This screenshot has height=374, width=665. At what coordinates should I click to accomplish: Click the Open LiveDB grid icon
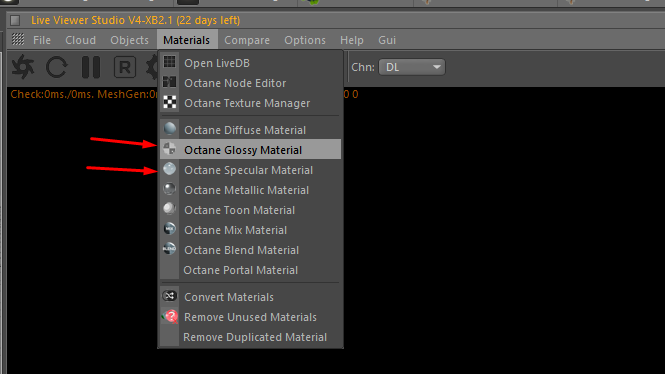click(170, 62)
